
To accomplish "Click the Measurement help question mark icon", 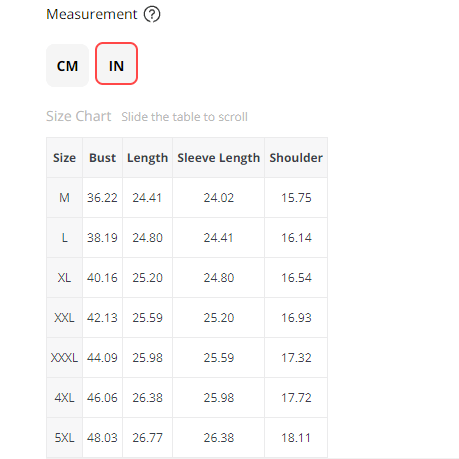I will 152,15.
